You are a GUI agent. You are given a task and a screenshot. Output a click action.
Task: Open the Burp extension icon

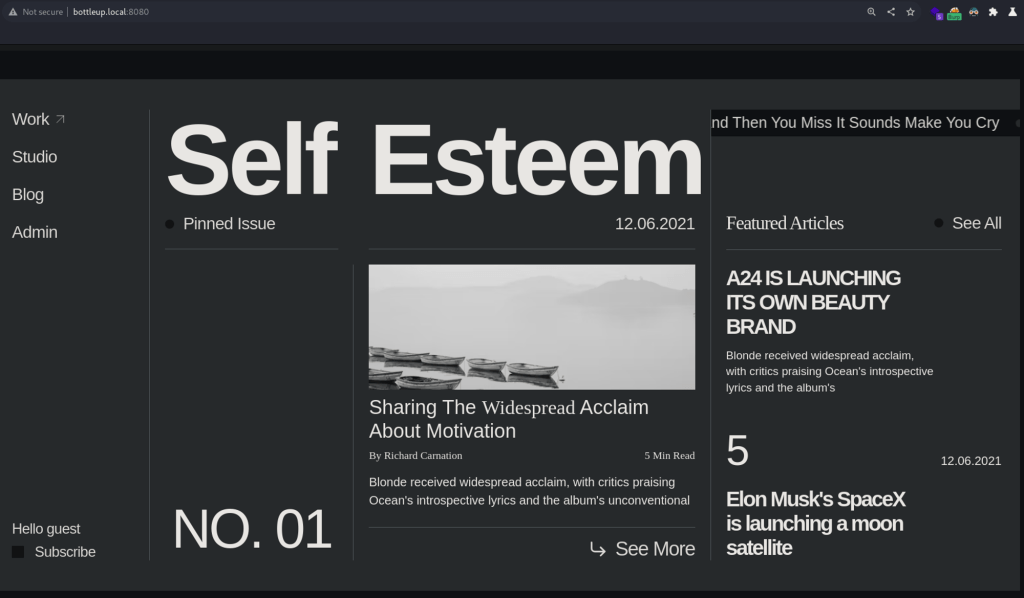tap(954, 13)
